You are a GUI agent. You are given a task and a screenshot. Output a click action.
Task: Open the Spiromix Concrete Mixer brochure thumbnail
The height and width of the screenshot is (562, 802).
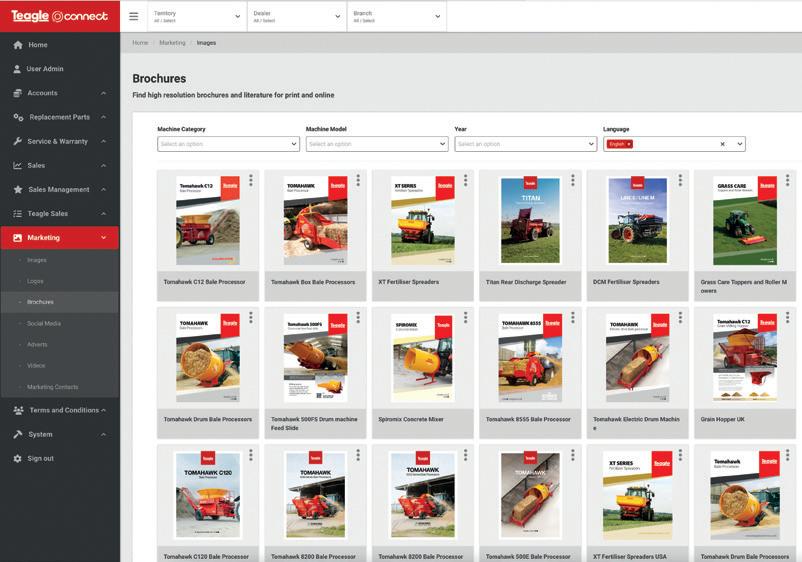coord(423,357)
